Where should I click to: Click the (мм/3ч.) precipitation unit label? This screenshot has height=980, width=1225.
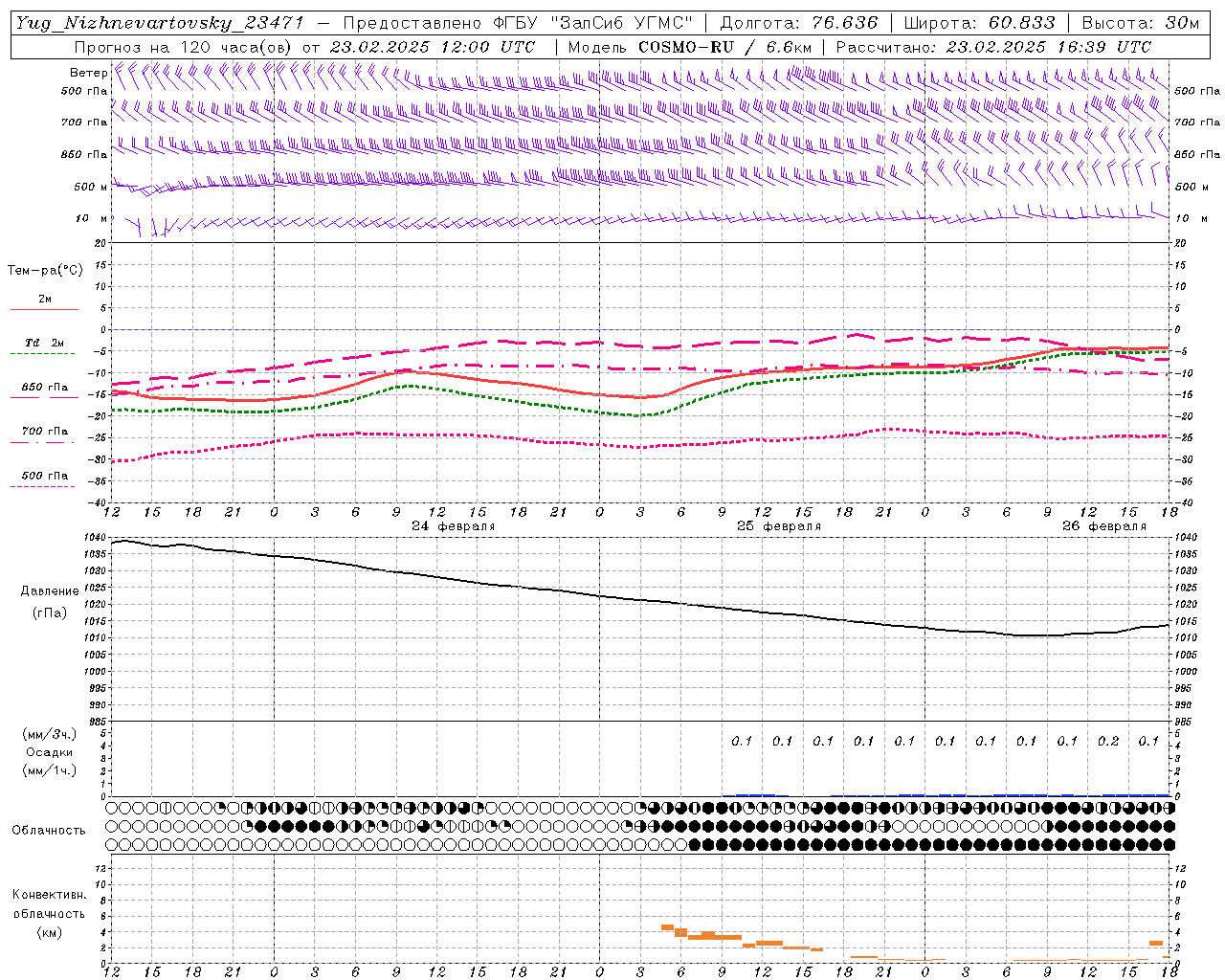(x=50, y=734)
